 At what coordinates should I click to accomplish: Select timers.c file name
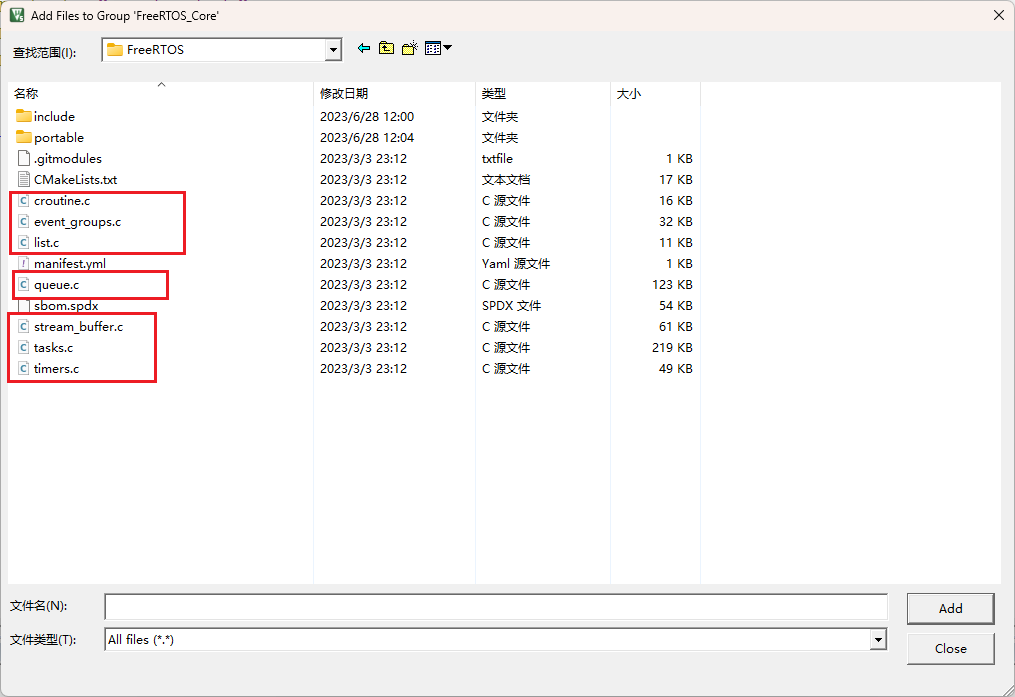[56, 368]
